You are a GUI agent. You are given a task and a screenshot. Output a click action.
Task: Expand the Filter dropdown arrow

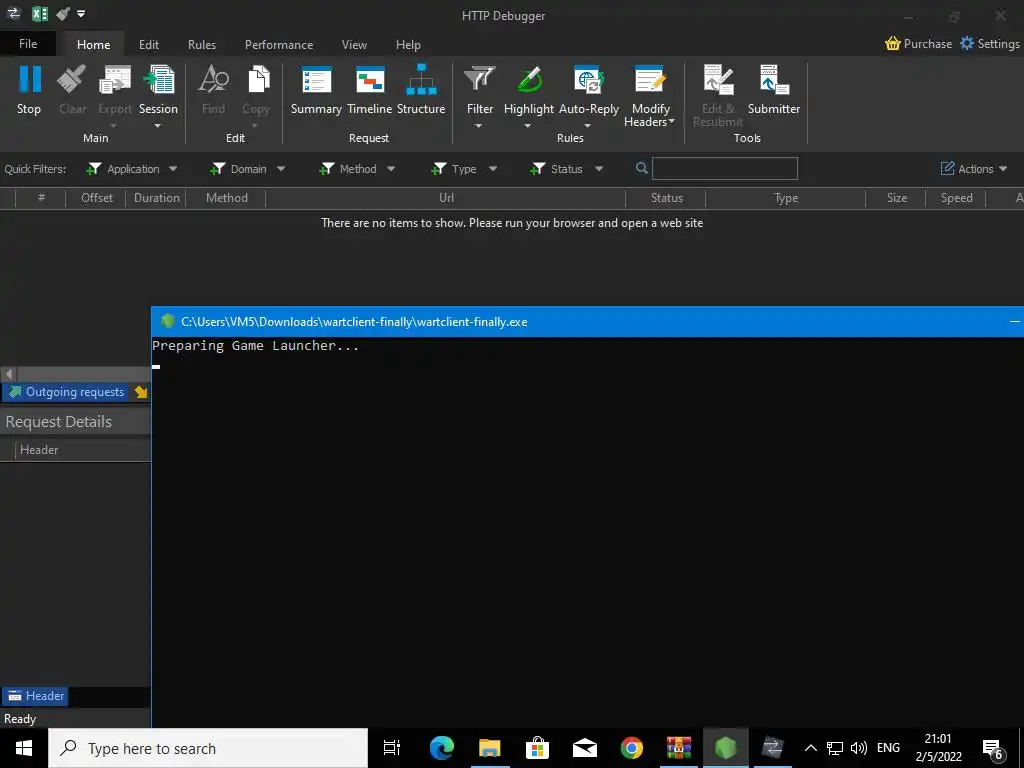click(x=479, y=125)
